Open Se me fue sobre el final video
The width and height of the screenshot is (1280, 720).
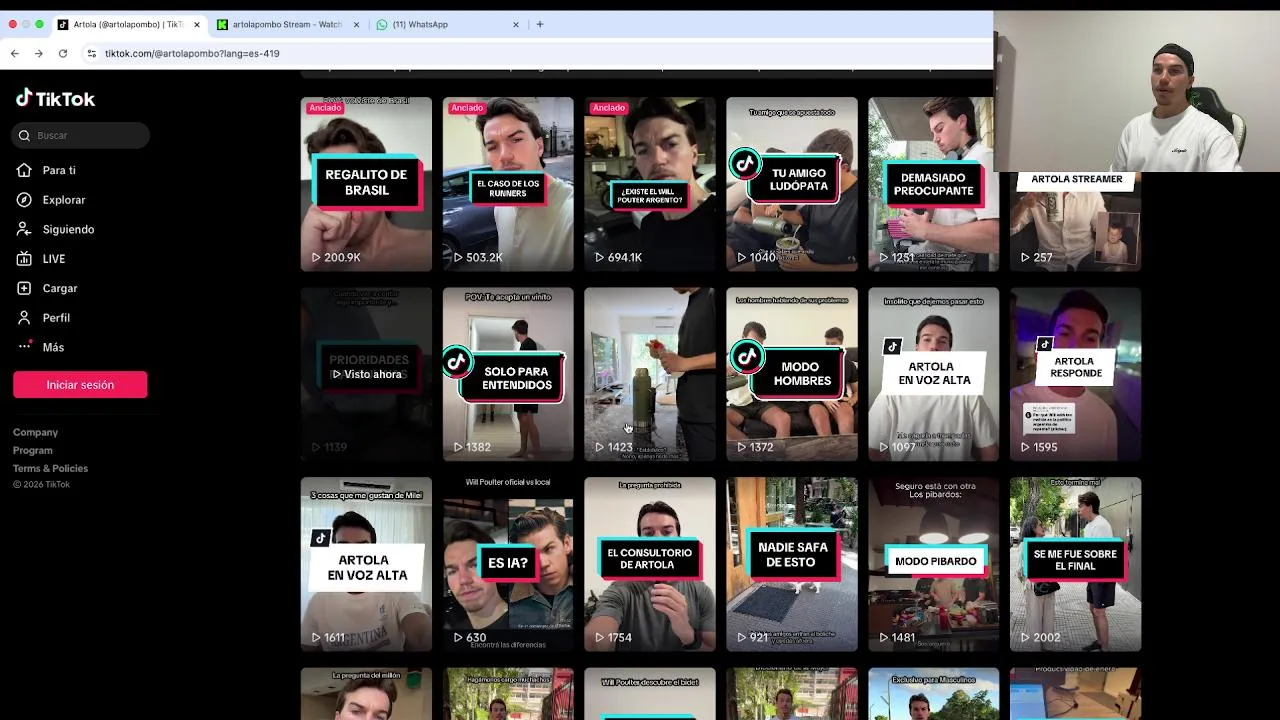1075,564
